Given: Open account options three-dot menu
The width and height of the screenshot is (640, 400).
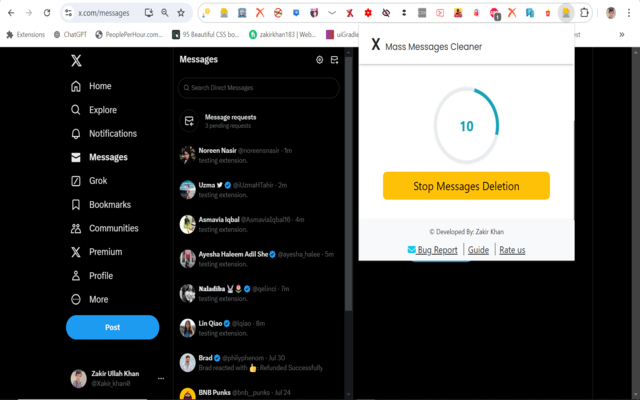Looking at the screenshot, I should [x=161, y=378].
